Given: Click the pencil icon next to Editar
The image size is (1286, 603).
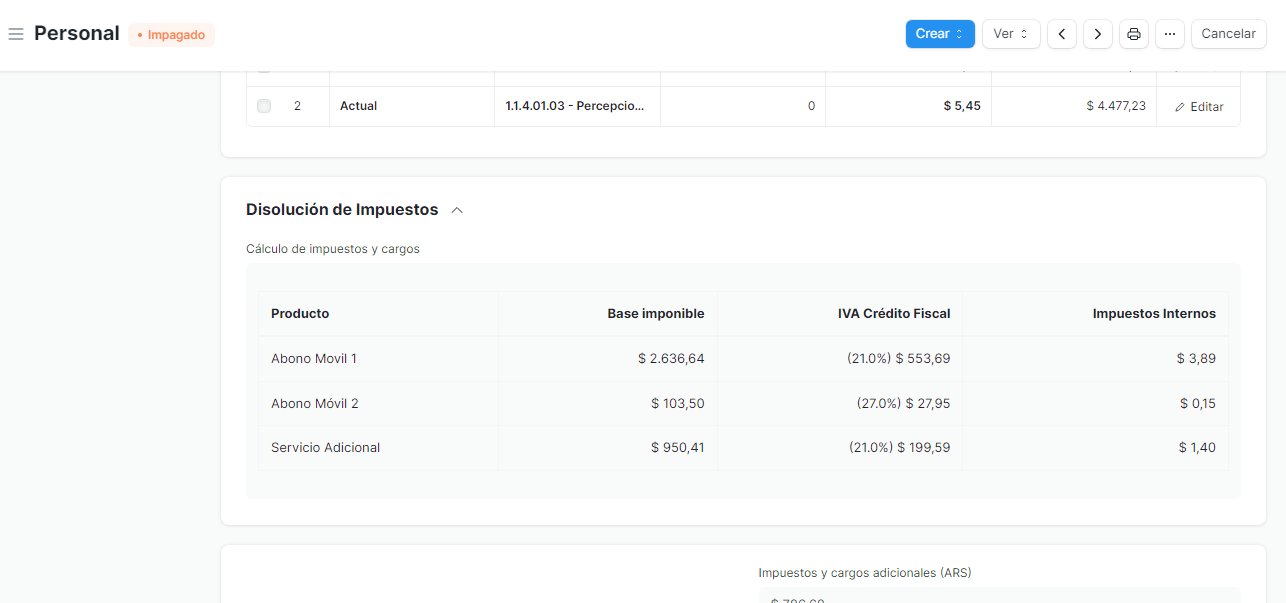Looking at the screenshot, I should (x=1179, y=106).
